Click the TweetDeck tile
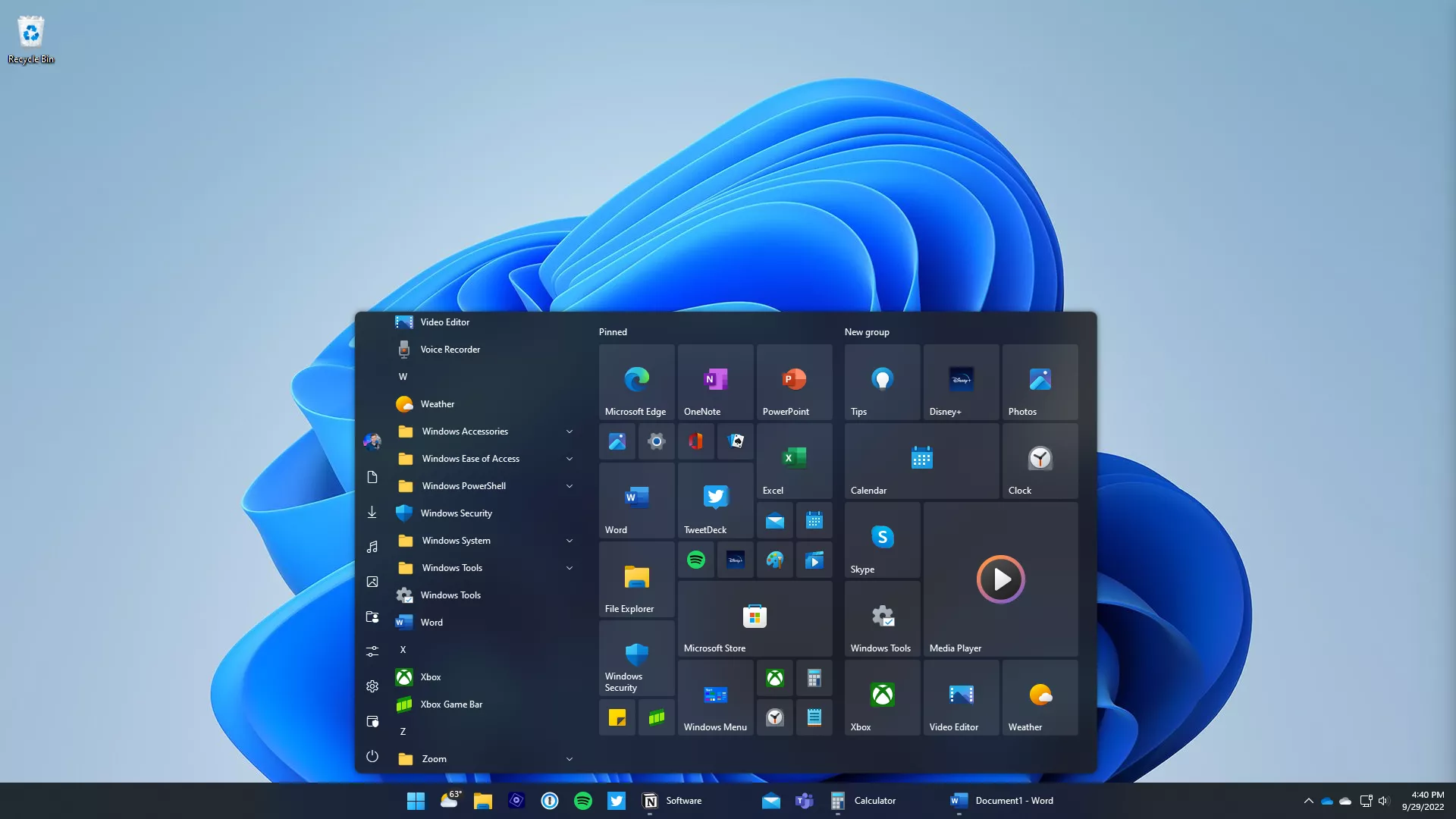The image size is (1456, 819). (x=715, y=500)
